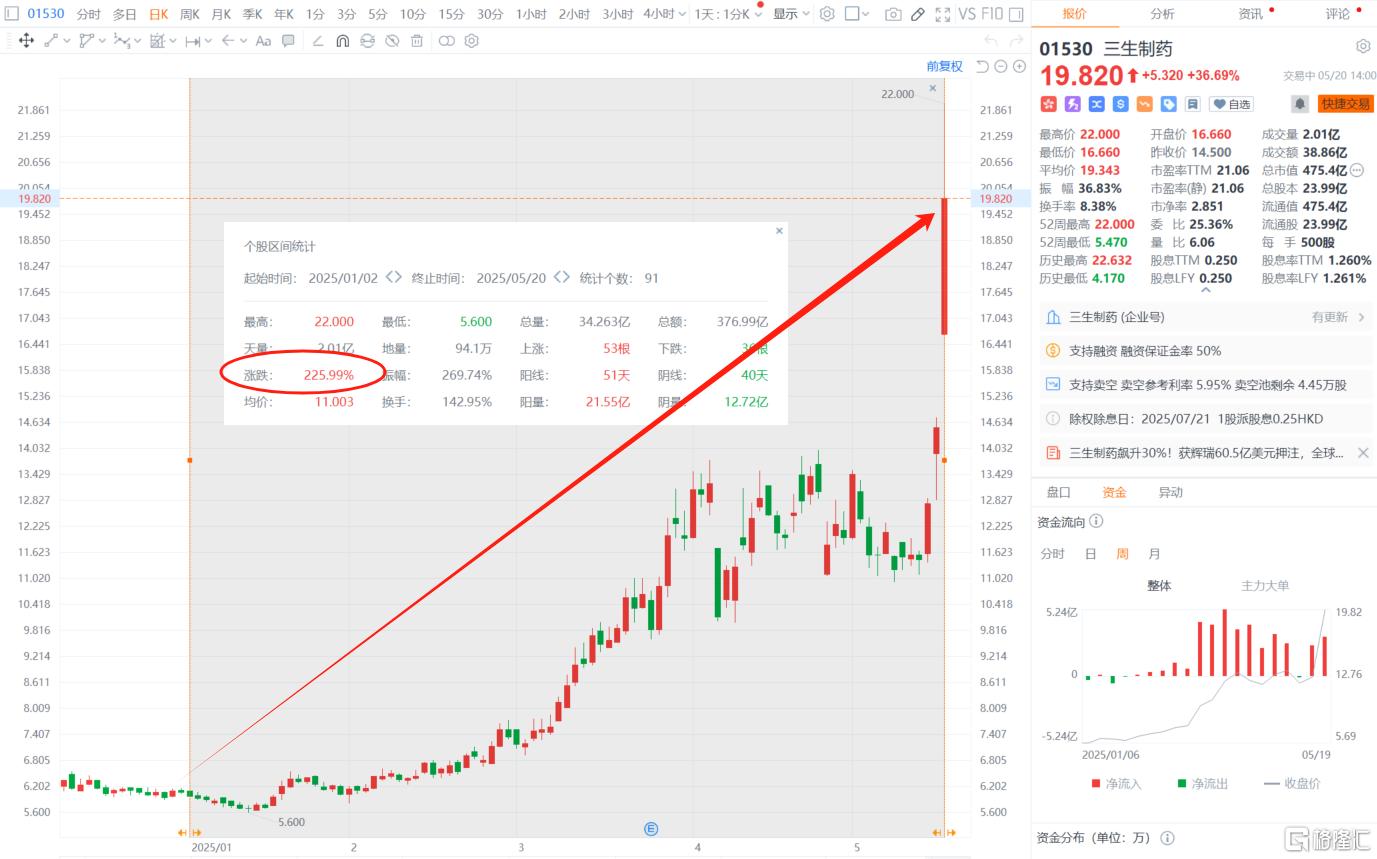Select the eraser tool in drawing toolbar
Screen dimensions: 1377x859
(x=318, y=41)
